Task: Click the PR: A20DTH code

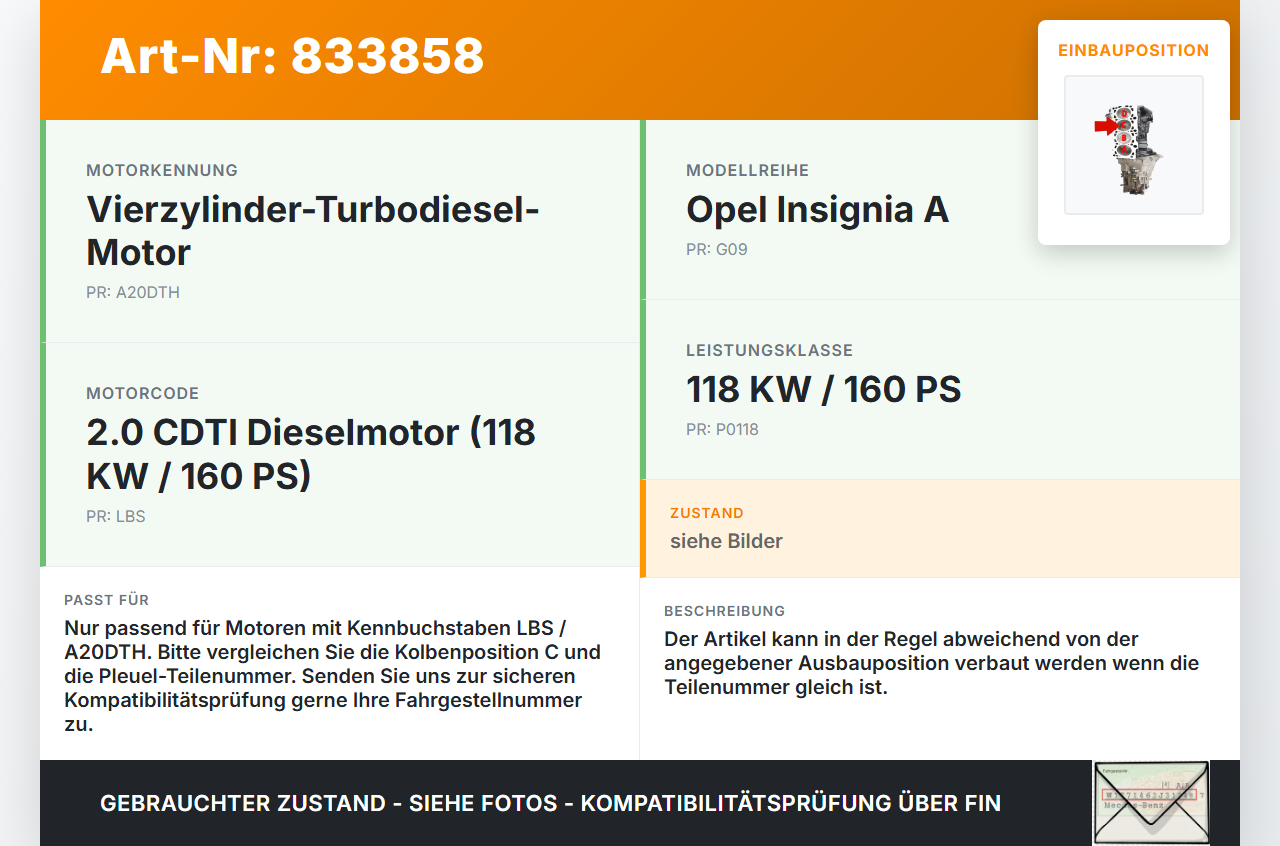Action: [x=133, y=293]
